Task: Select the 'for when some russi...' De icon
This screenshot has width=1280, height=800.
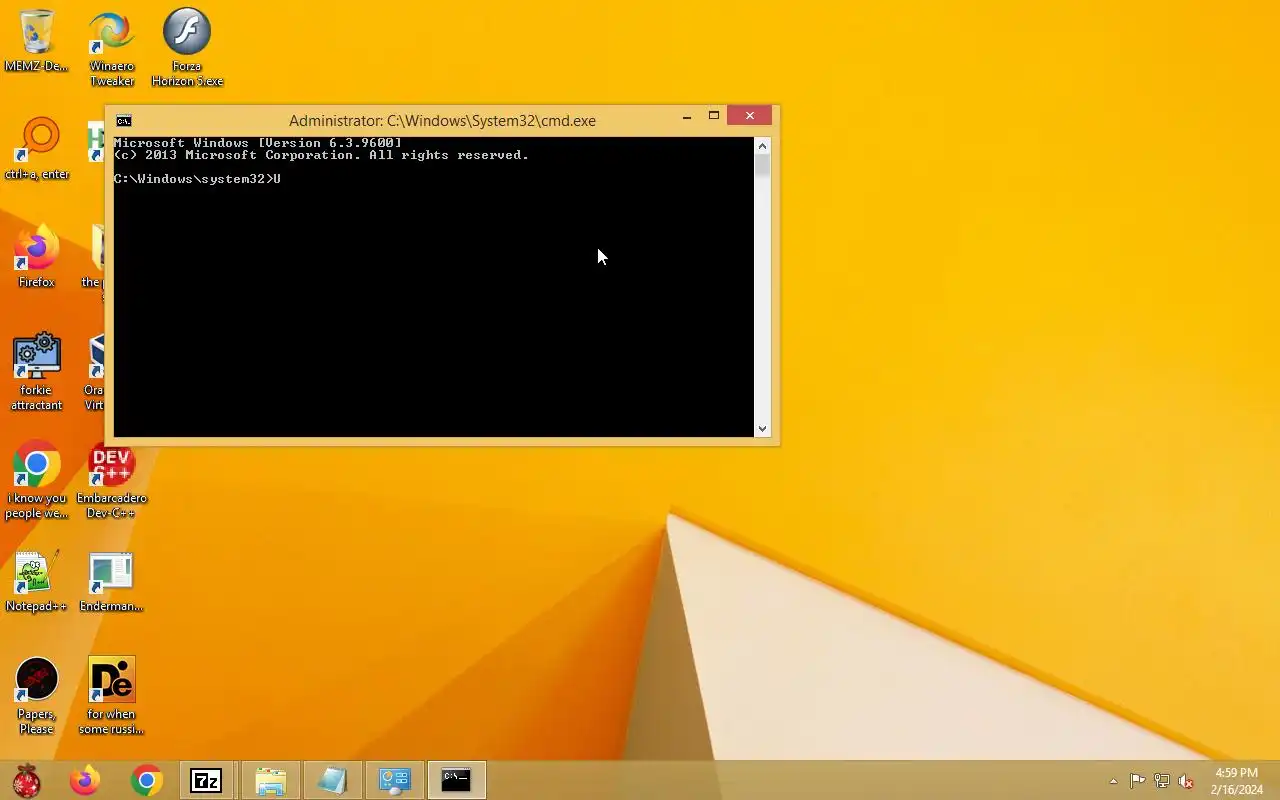Action: point(111,696)
